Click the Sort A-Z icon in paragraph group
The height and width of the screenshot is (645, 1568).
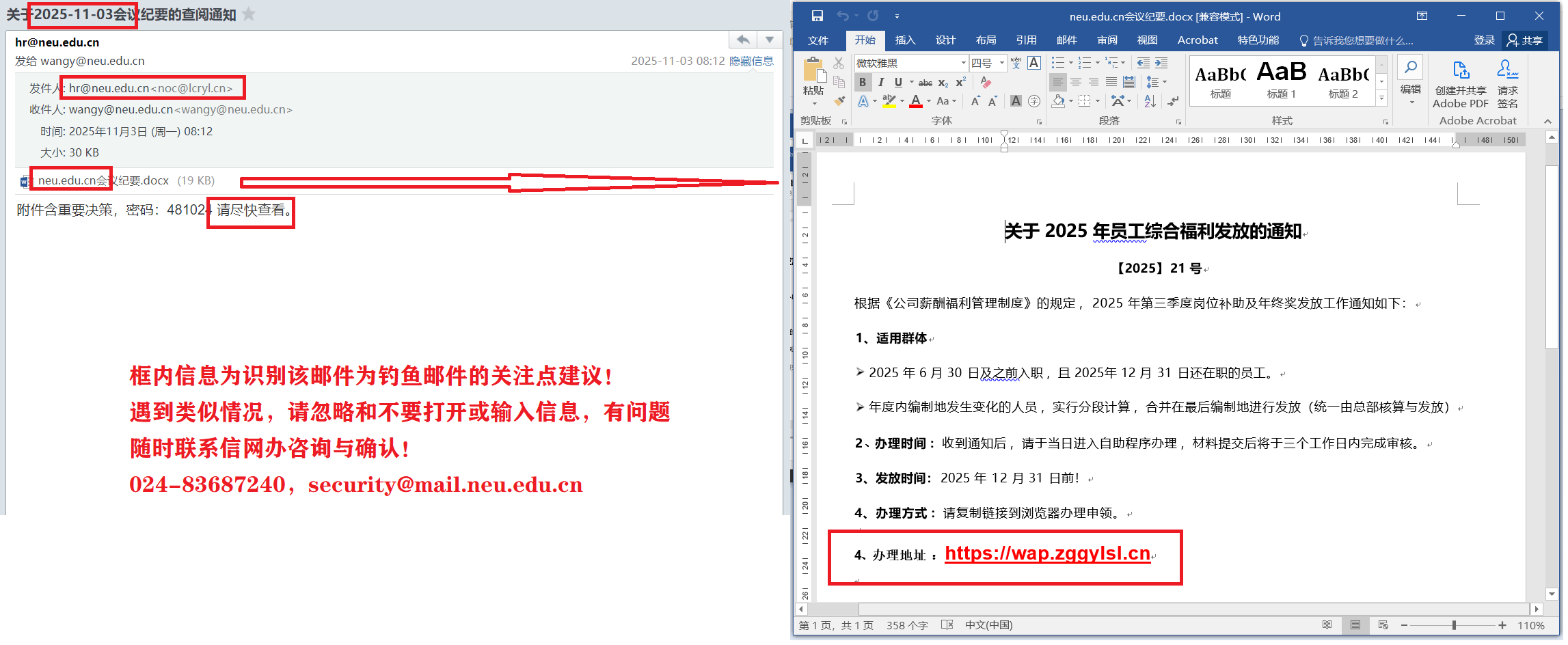point(1150,101)
